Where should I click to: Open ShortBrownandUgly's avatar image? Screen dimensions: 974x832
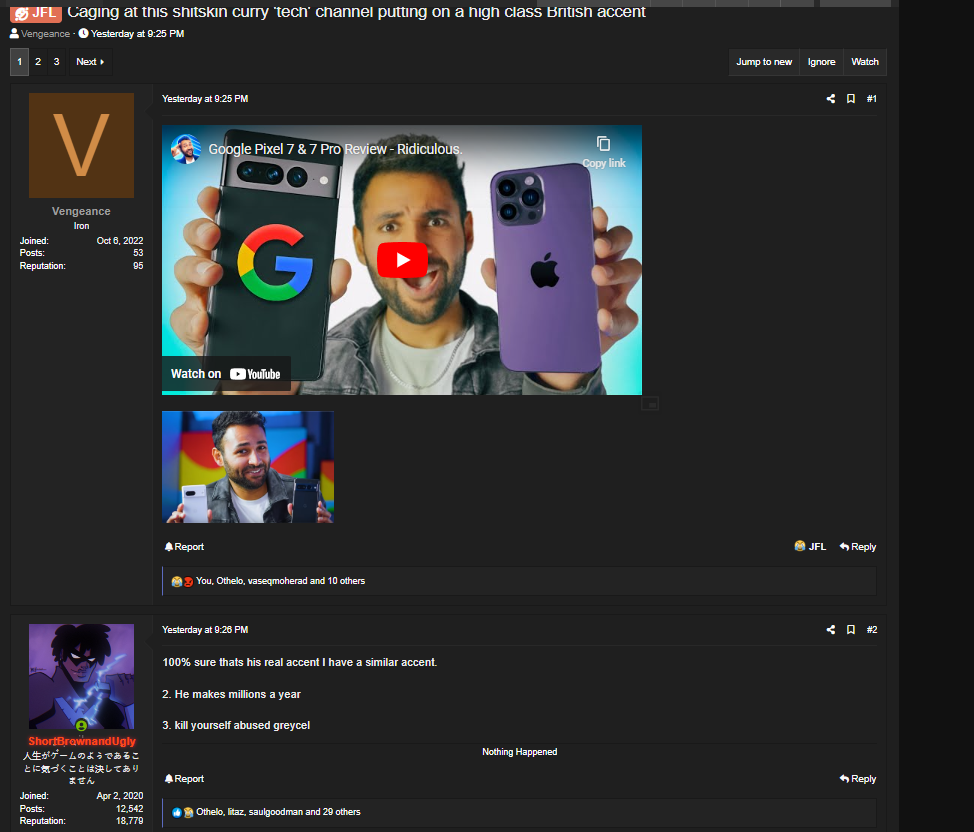(81, 676)
